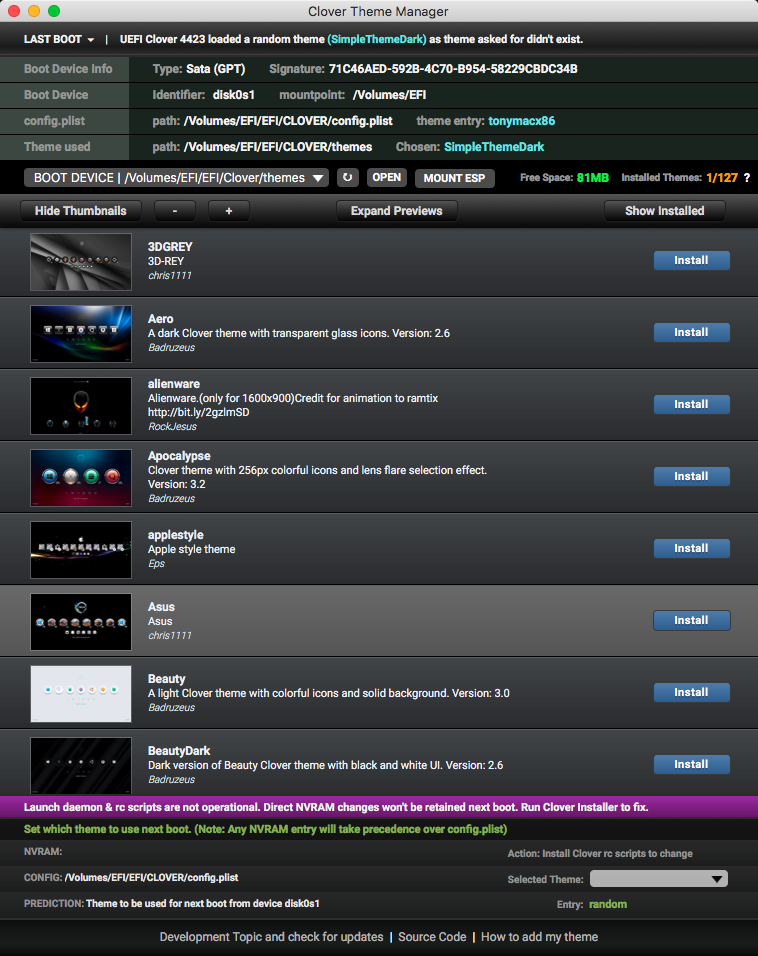Click the Eps author name
Viewport: 758px width, 956px height.
(x=156, y=563)
